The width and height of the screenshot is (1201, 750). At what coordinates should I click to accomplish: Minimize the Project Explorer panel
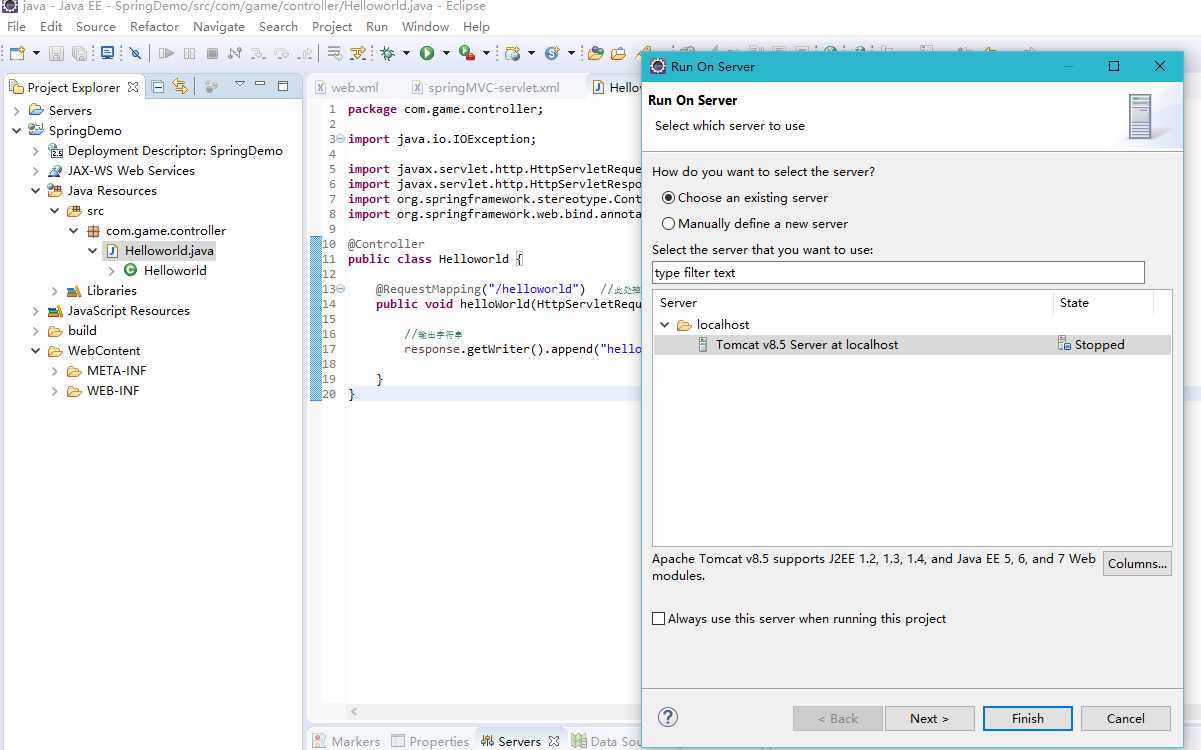tap(260, 84)
